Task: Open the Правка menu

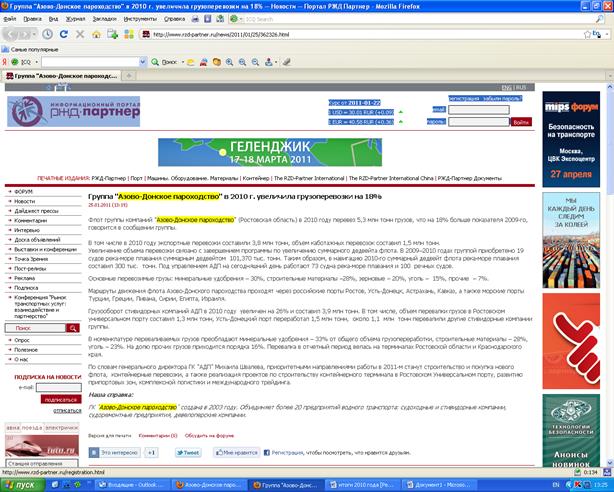Action: click(32, 19)
